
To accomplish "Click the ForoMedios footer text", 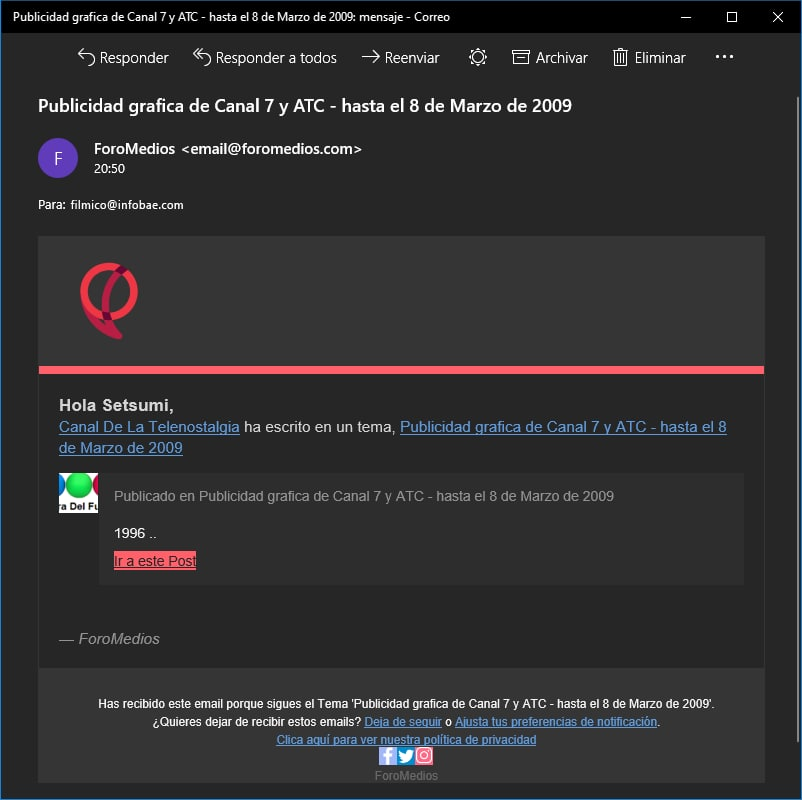I will 406,776.
